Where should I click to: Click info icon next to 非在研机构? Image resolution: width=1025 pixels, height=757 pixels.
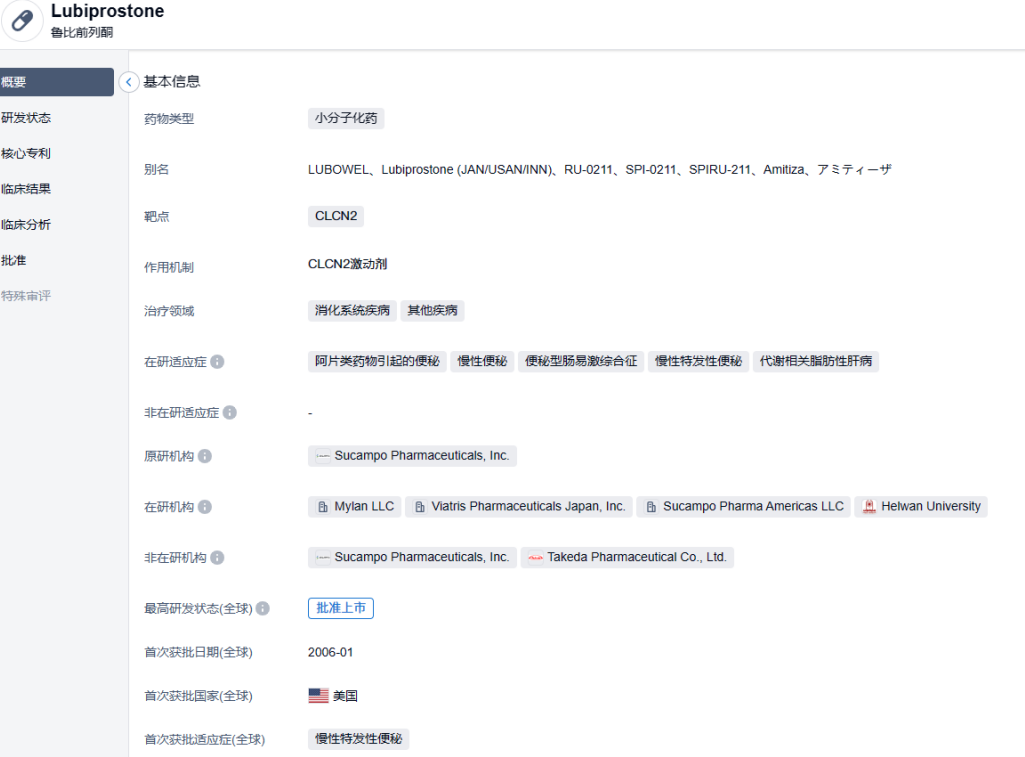point(217,558)
